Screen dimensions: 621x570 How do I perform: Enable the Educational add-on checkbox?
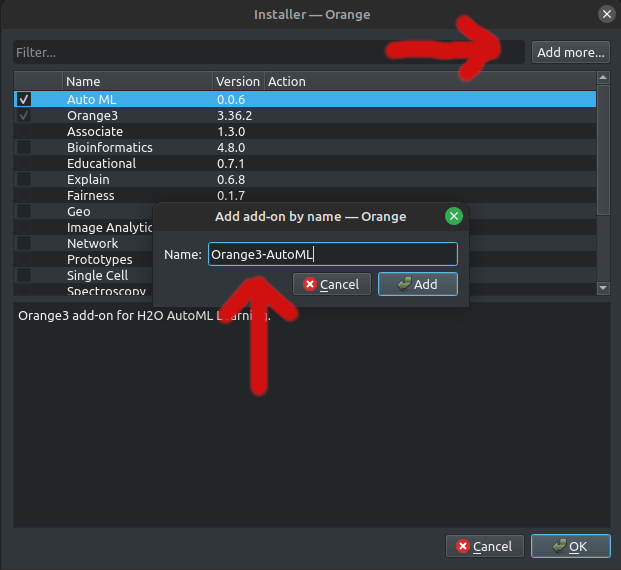[24, 163]
